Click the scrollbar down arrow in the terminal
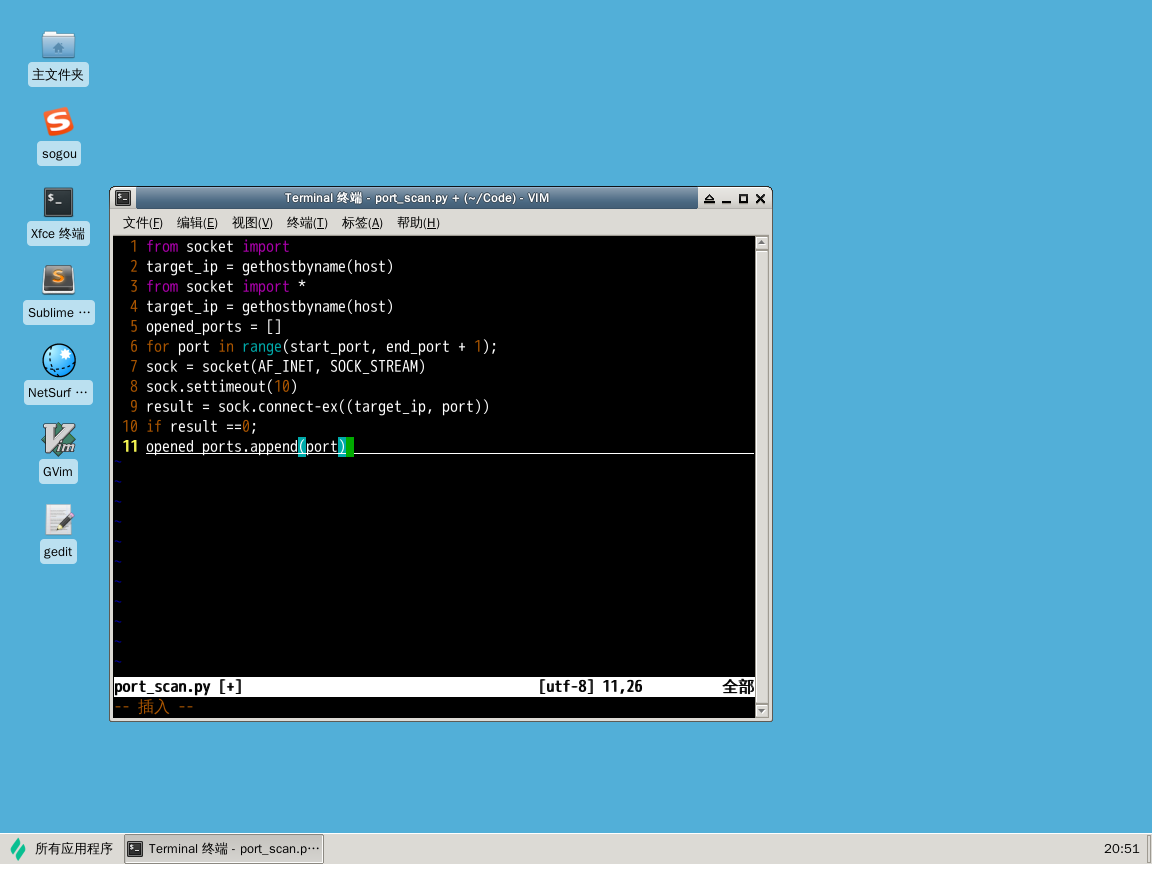The width and height of the screenshot is (1152, 896). click(762, 711)
